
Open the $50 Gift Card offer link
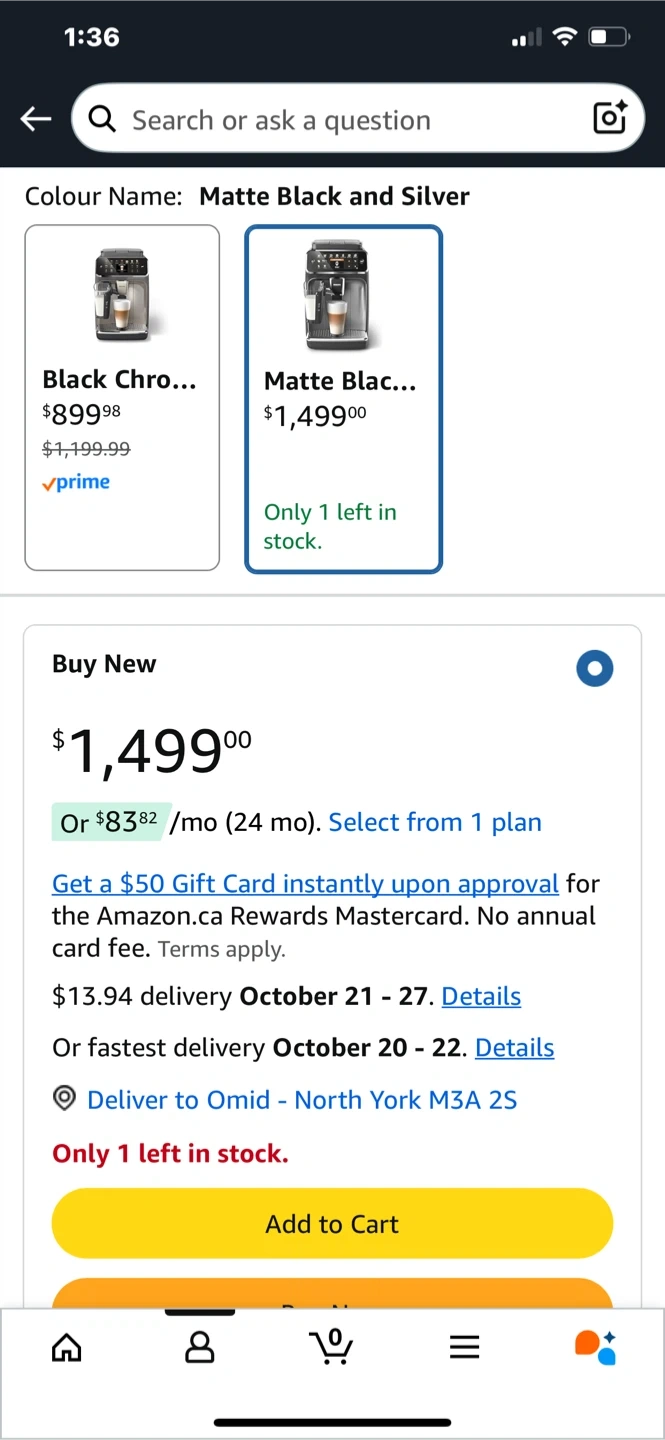click(305, 884)
